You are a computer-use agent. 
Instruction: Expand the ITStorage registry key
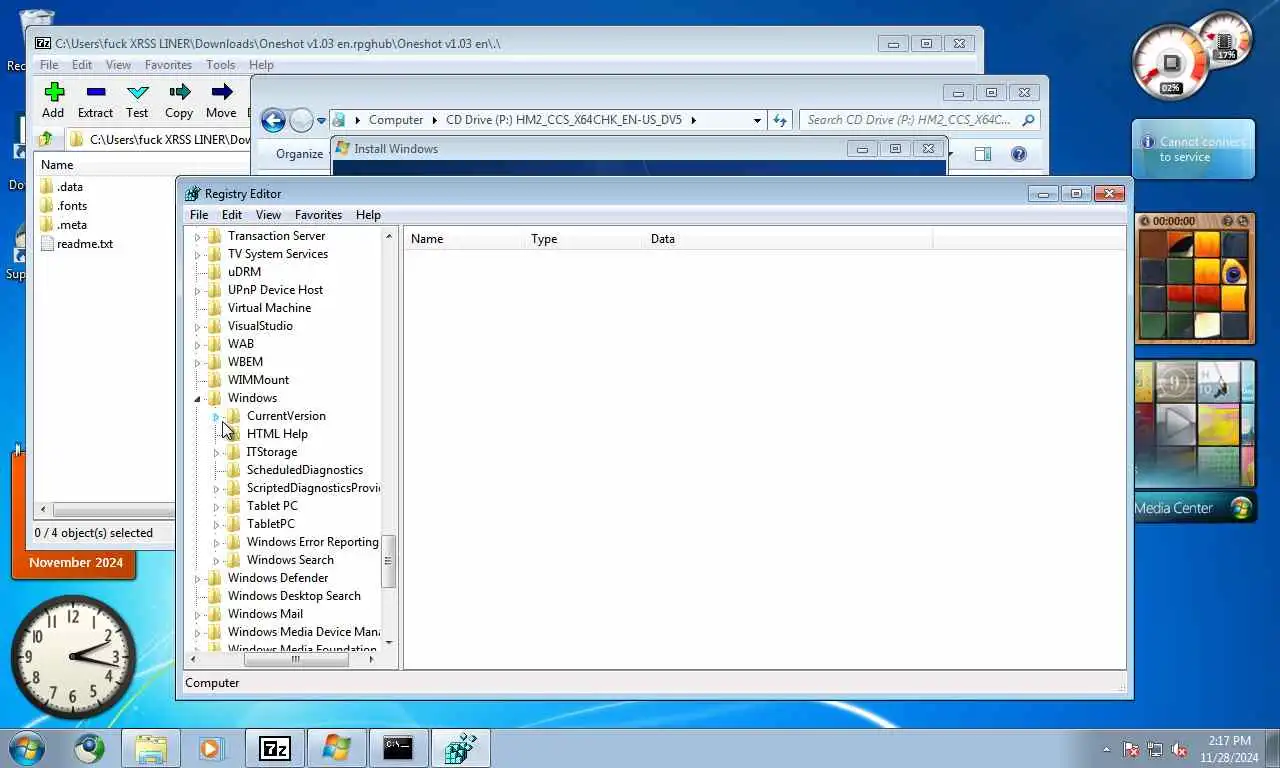tap(216, 452)
